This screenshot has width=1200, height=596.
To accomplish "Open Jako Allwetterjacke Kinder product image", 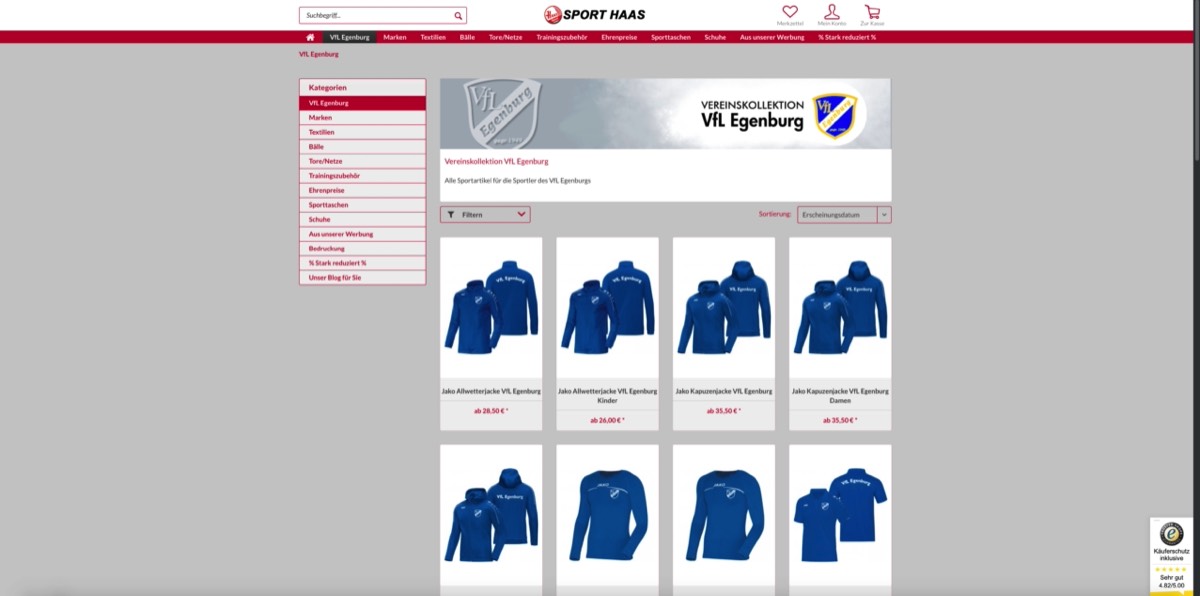I will coord(607,307).
